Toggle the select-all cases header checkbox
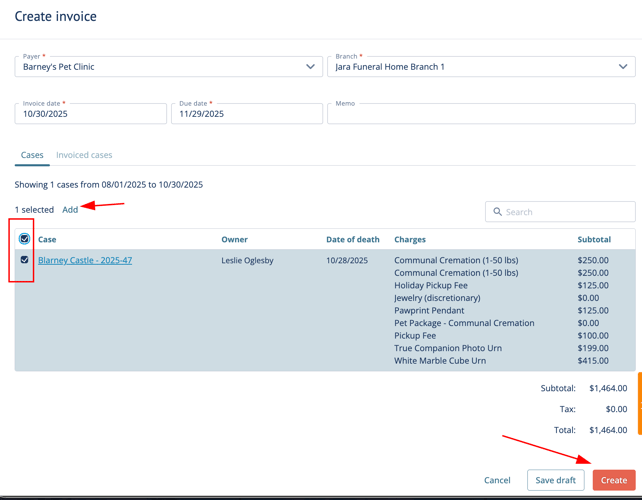Screen dimensions: 642x500 25,239
